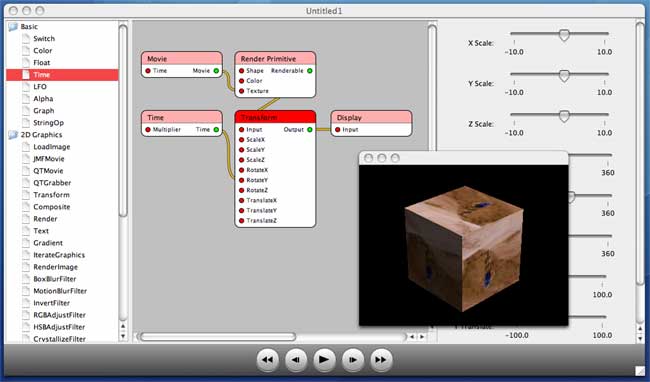
Task: Collapse the 2D Graphics folder
Action: (x=13, y=135)
